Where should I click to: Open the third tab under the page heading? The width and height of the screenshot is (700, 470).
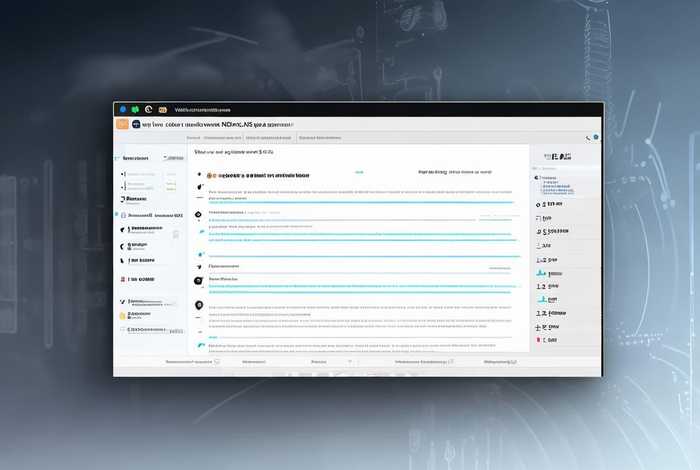pyautogui.click(x=322, y=137)
